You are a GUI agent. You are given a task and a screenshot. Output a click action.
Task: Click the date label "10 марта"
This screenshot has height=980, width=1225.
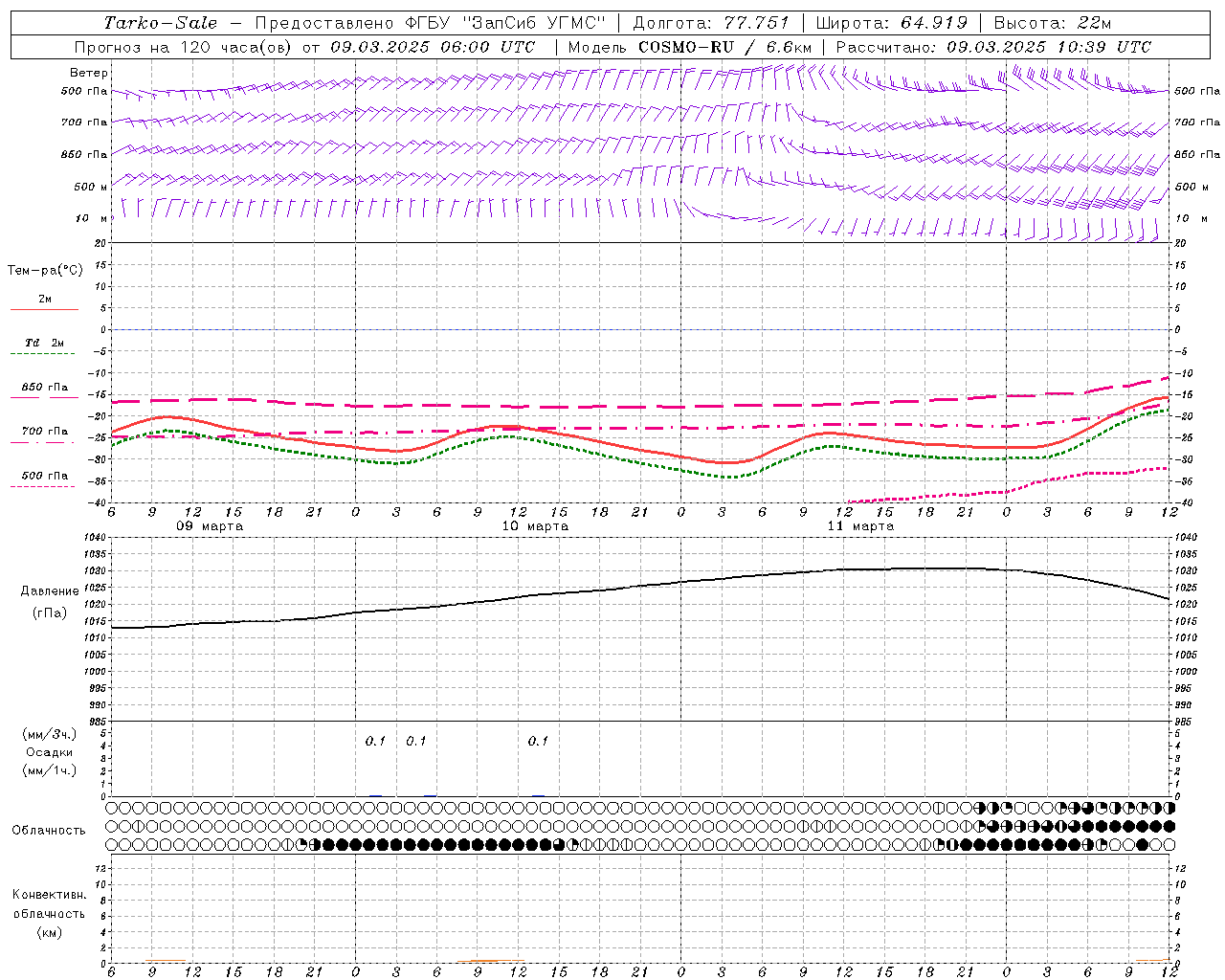tap(535, 526)
